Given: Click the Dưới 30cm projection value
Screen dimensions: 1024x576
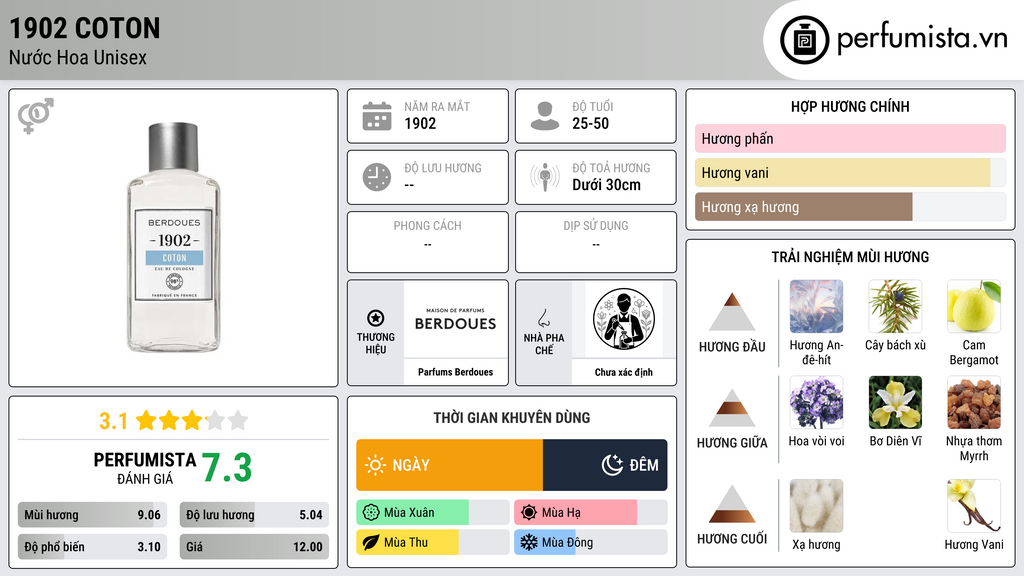Looking at the screenshot, I should (606, 185).
